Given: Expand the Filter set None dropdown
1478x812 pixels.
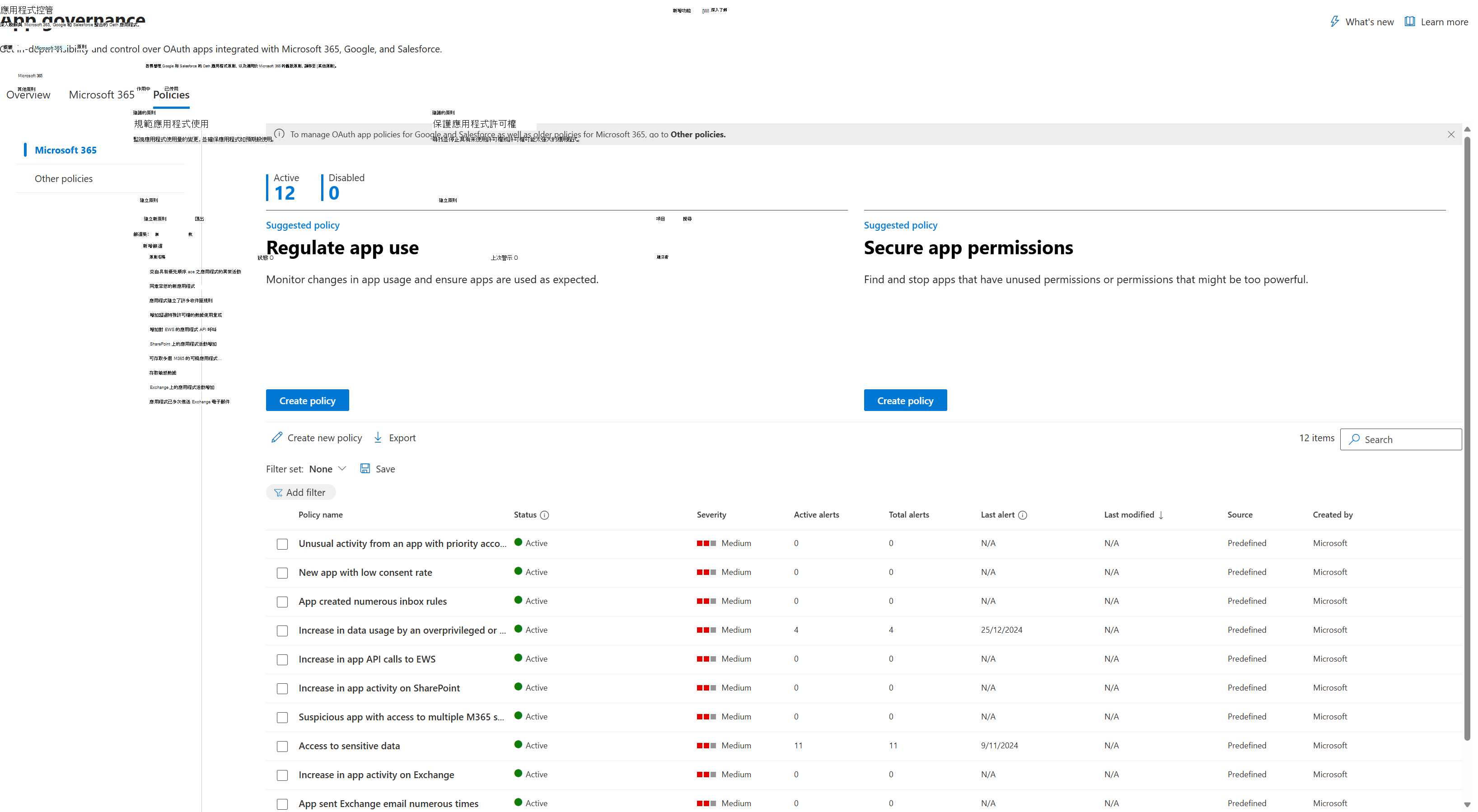Looking at the screenshot, I should pos(327,468).
